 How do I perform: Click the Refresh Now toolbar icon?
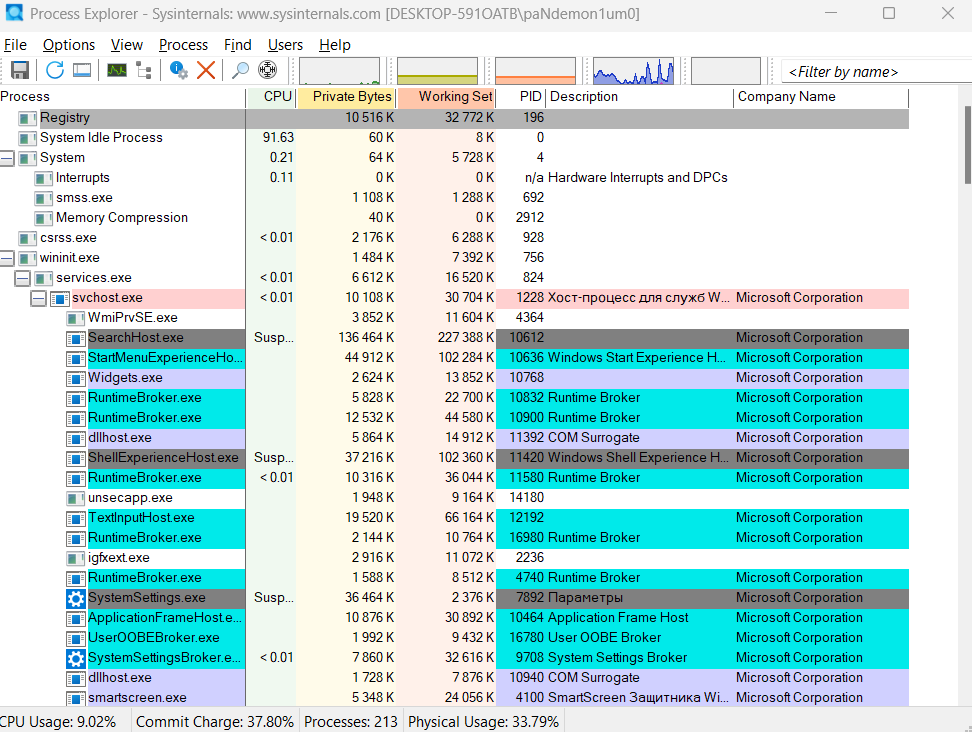[55, 70]
